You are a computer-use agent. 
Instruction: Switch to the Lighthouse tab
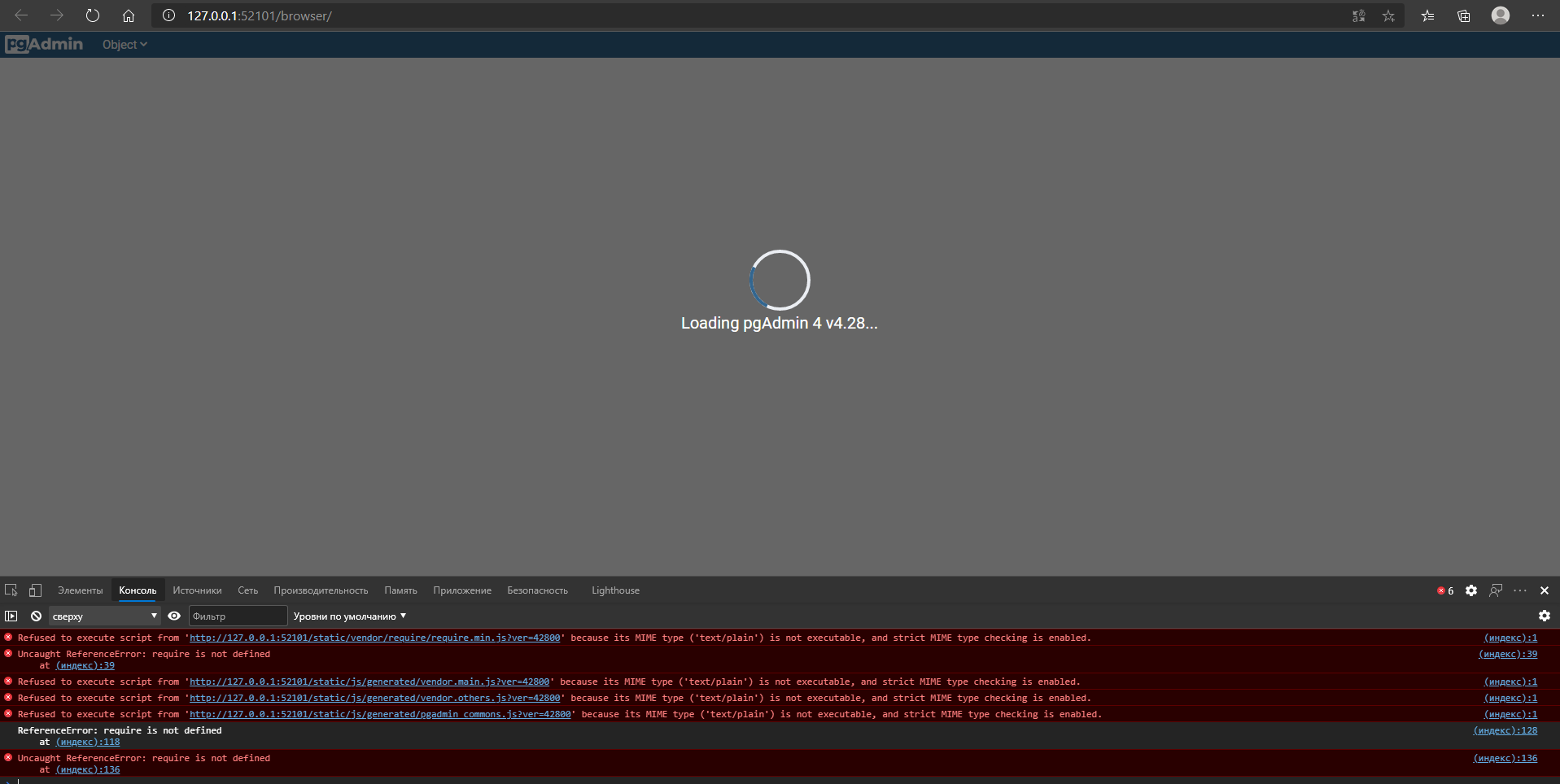615,590
